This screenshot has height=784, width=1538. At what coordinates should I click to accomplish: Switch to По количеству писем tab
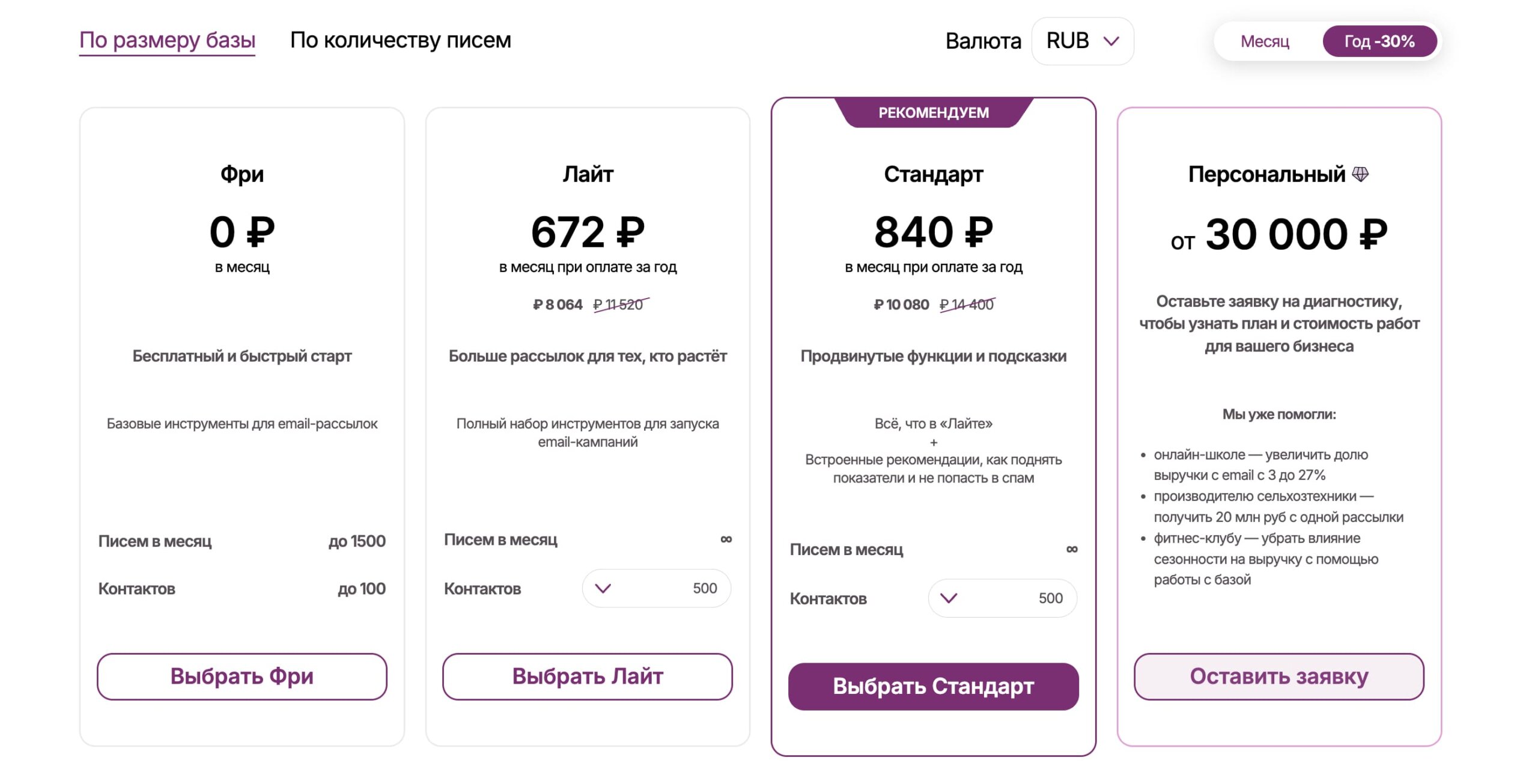click(401, 40)
